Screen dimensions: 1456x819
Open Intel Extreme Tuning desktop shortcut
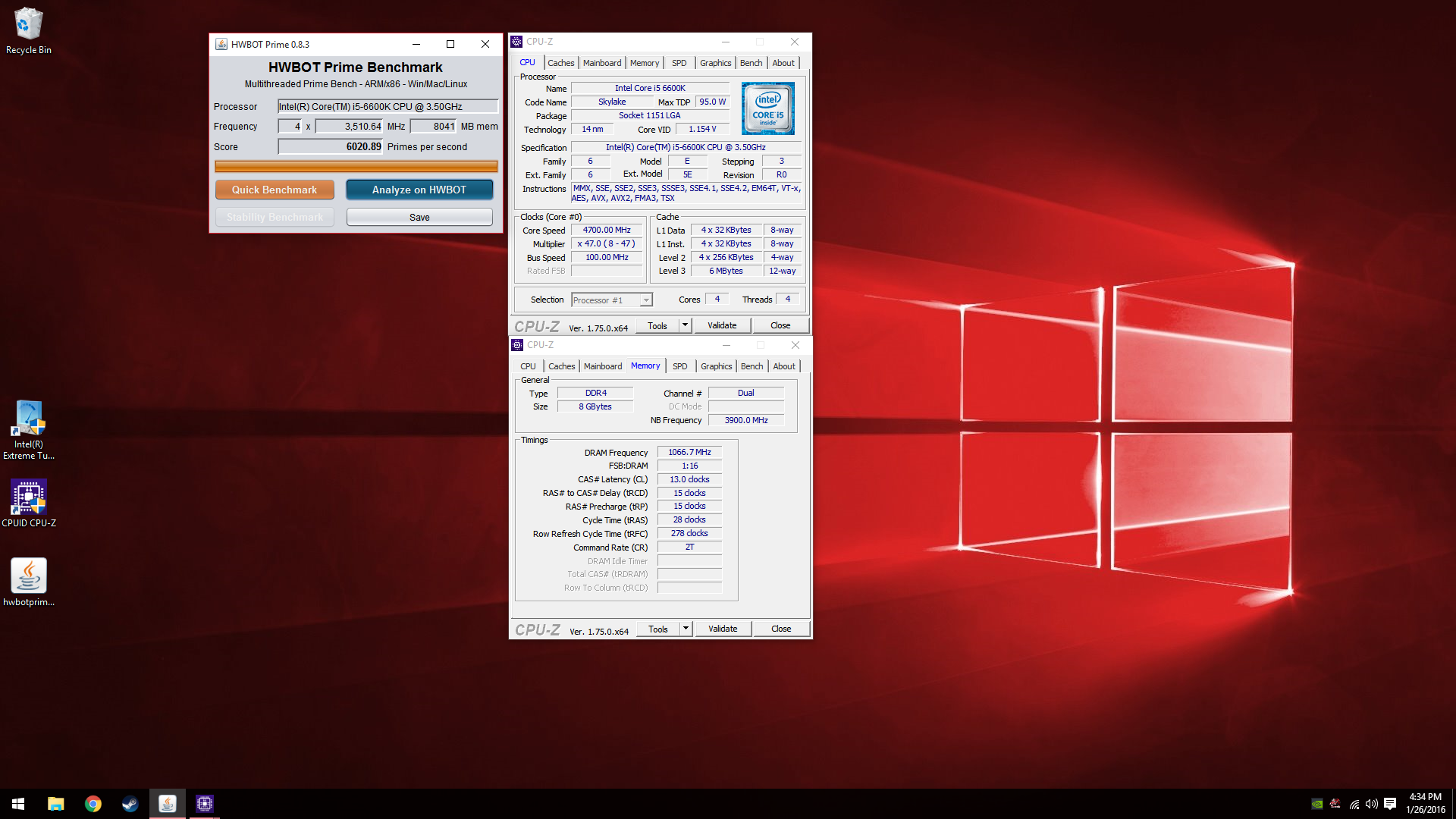point(29,430)
